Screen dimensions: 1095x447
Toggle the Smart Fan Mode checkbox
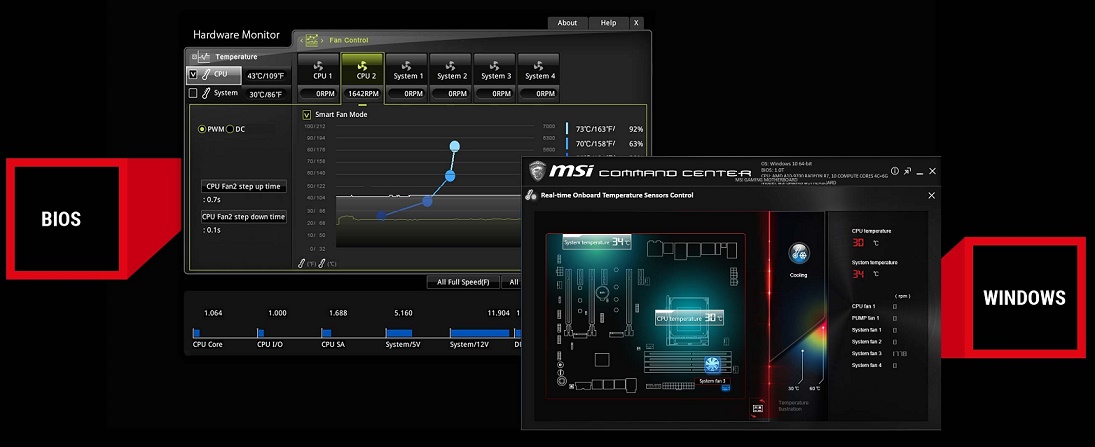click(307, 115)
